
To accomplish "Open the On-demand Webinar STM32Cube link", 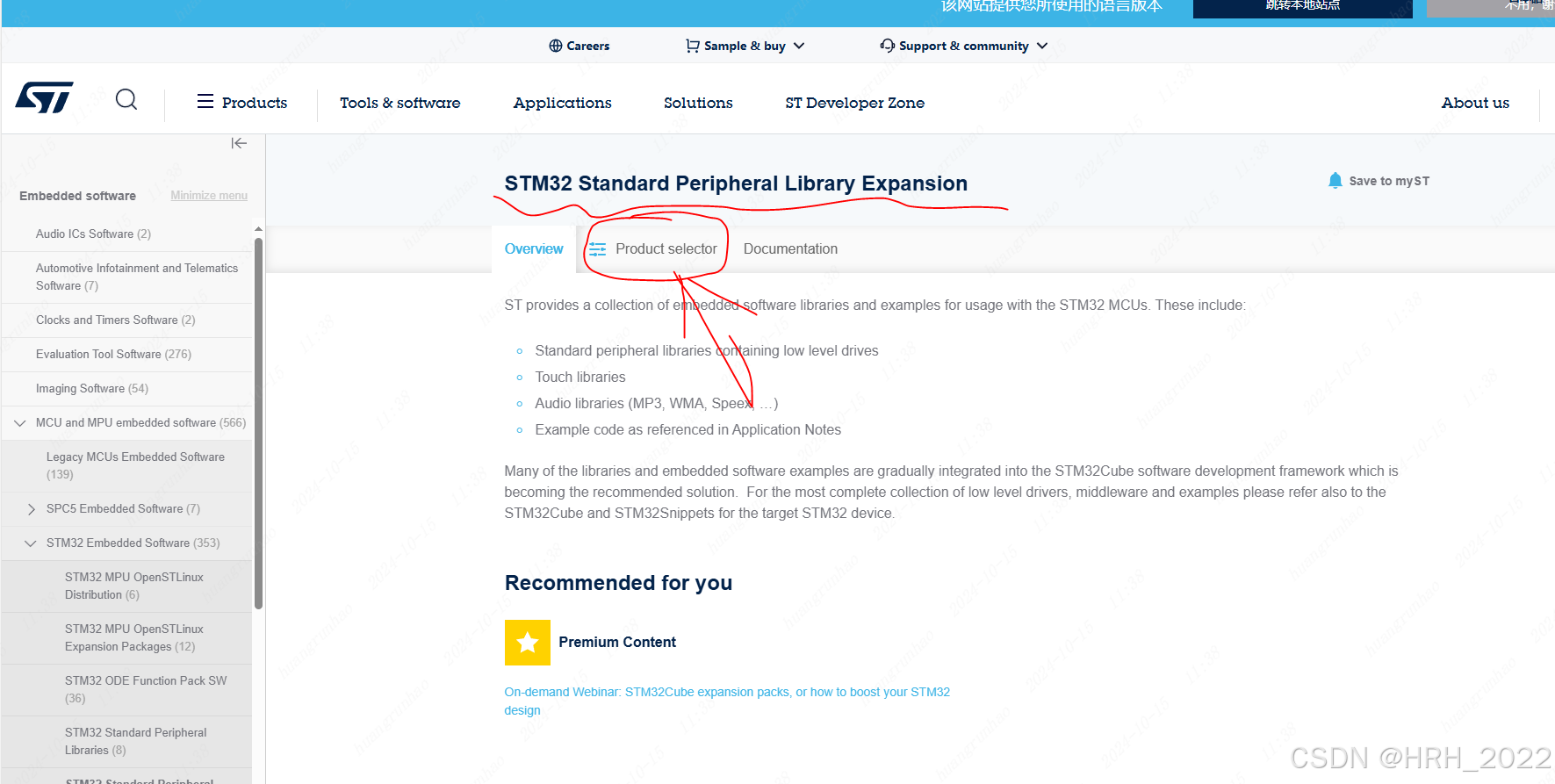I will point(727,701).
